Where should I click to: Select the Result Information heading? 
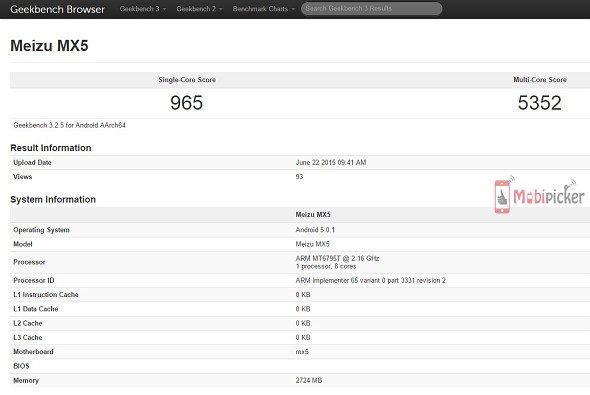point(51,148)
